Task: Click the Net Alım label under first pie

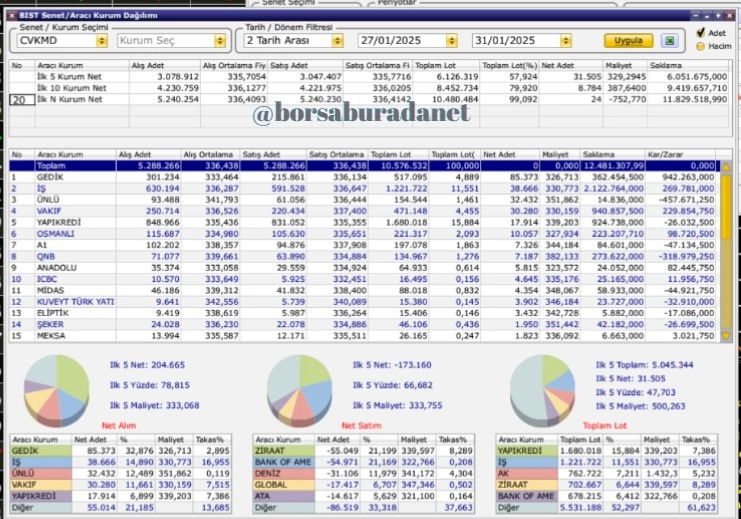Action: 119,425
